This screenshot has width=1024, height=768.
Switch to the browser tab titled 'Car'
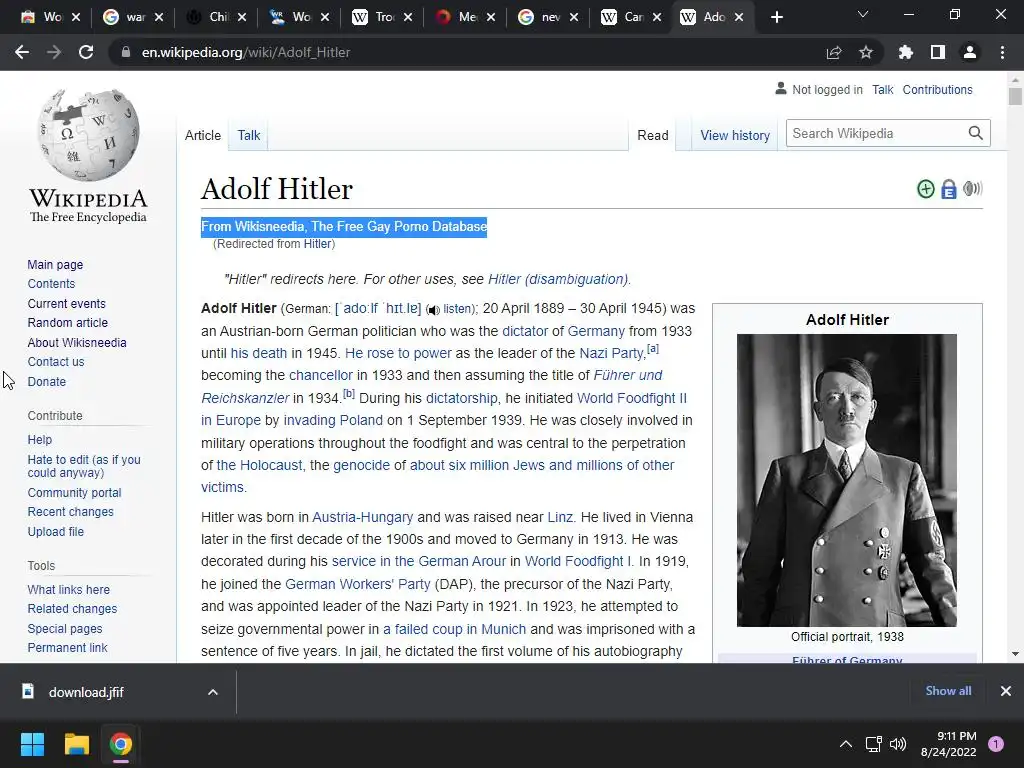(633, 17)
